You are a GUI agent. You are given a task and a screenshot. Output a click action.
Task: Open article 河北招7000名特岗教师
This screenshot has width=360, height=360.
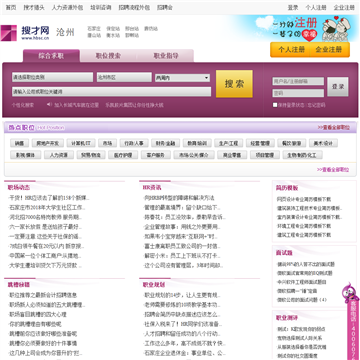(45, 217)
